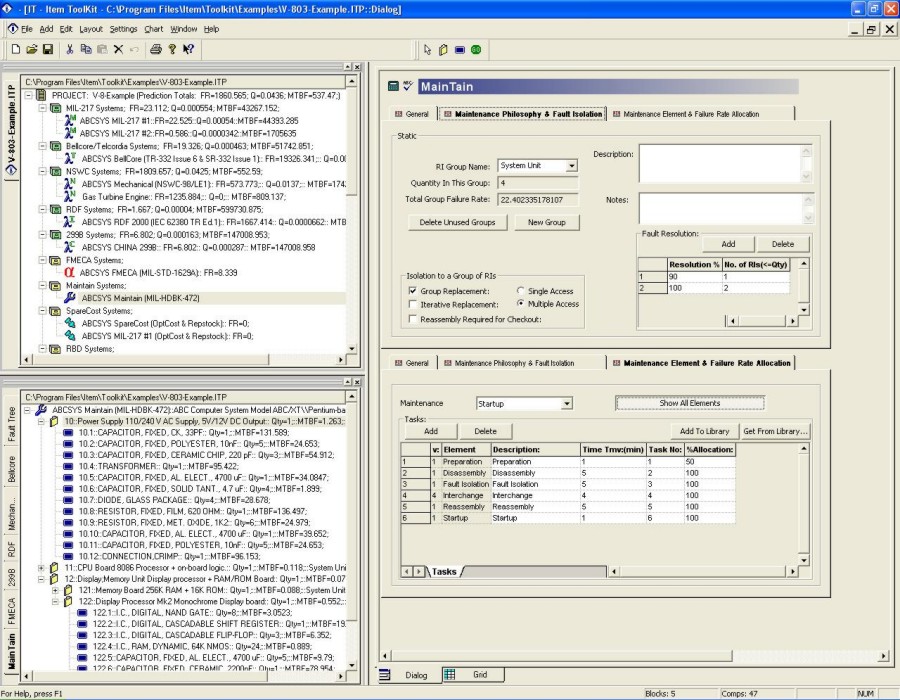
Task: Click scroll-right arrow of project tree pane
Action: coord(341,360)
